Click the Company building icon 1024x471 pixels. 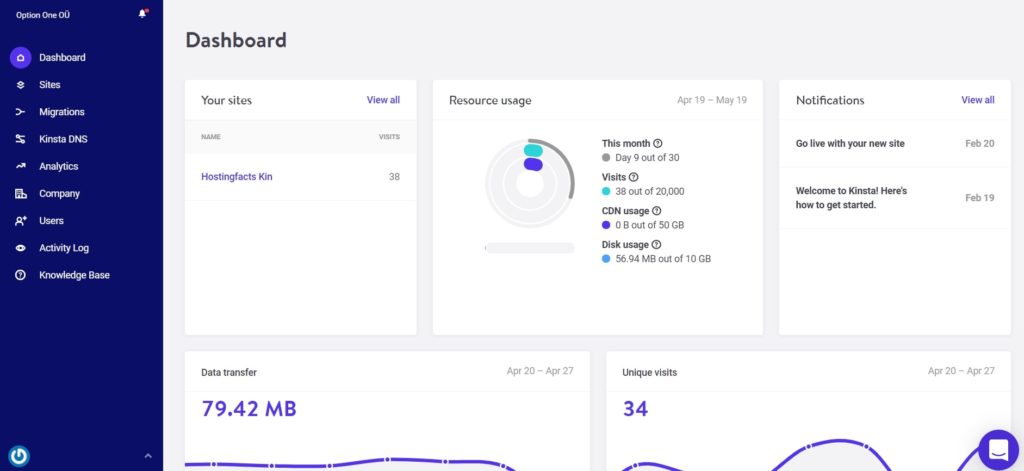pos(20,194)
